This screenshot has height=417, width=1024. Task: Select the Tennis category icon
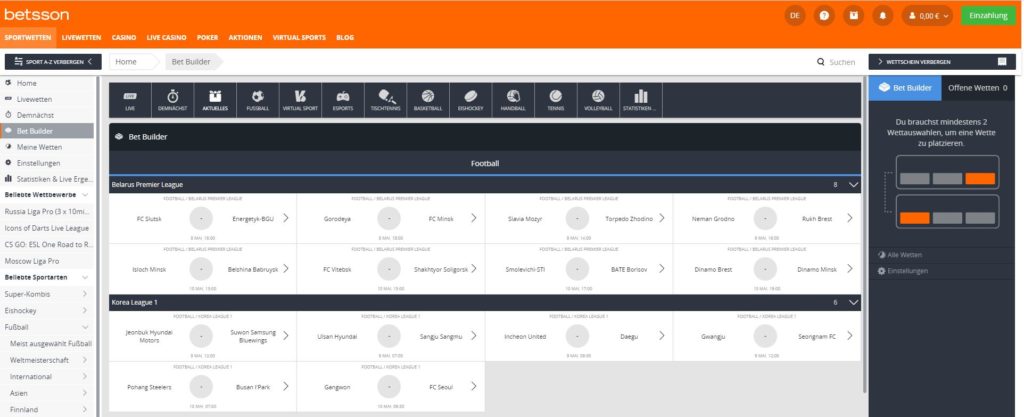tap(555, 100)
